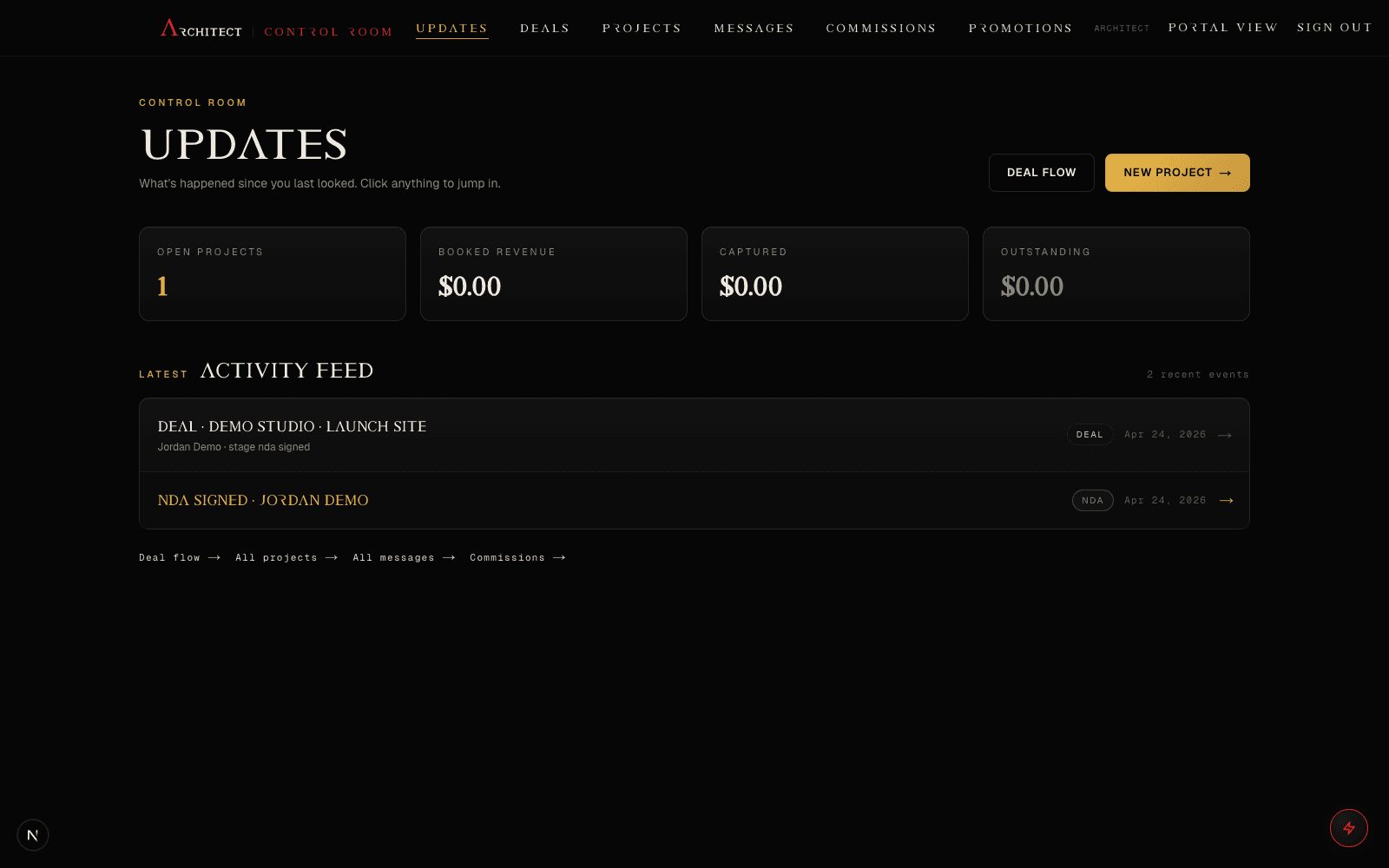
Task: Open the Projects navigation tab
Action: click(x=642, y=29)
